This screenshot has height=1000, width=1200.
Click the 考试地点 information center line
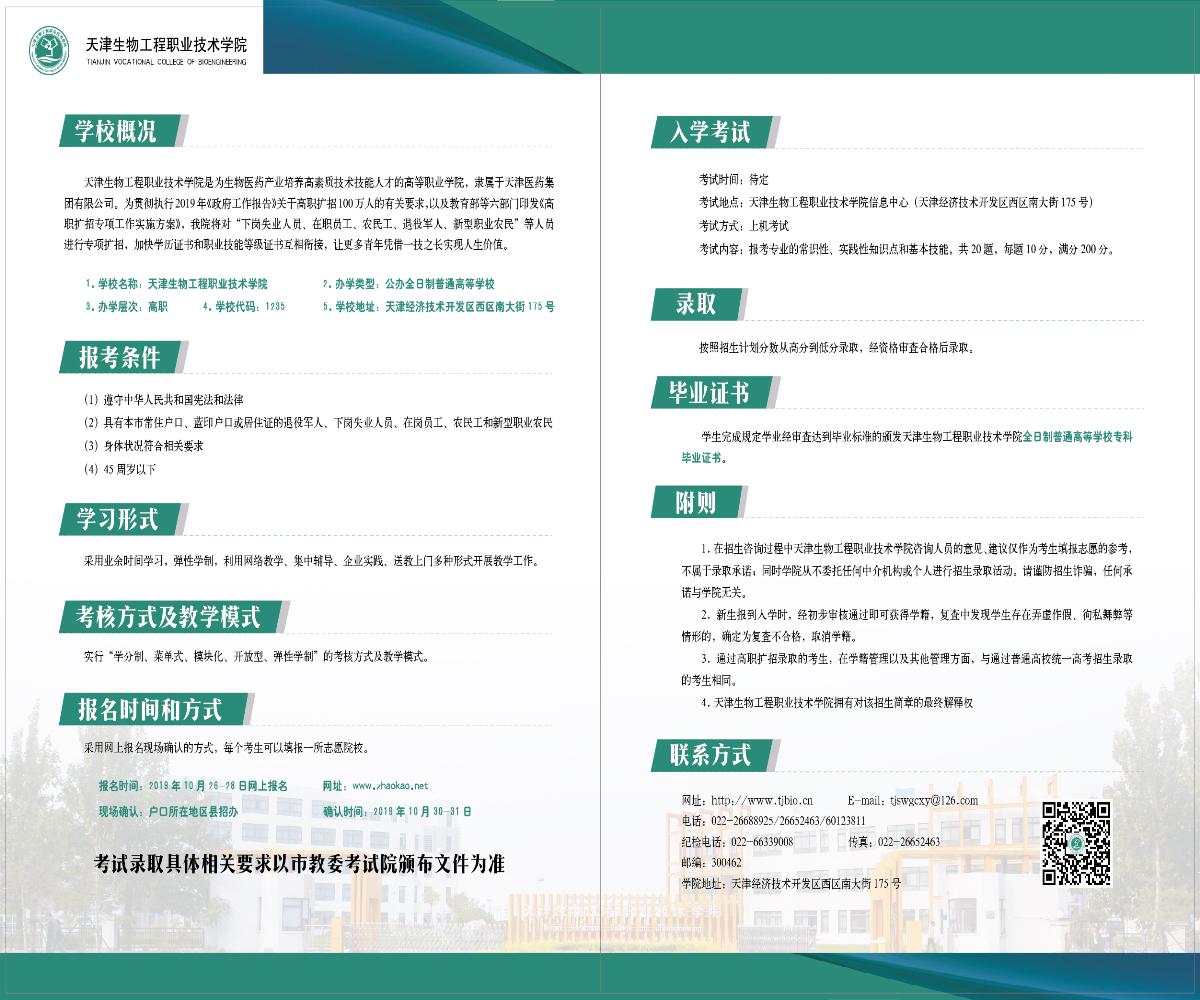(x=895, y=202)
